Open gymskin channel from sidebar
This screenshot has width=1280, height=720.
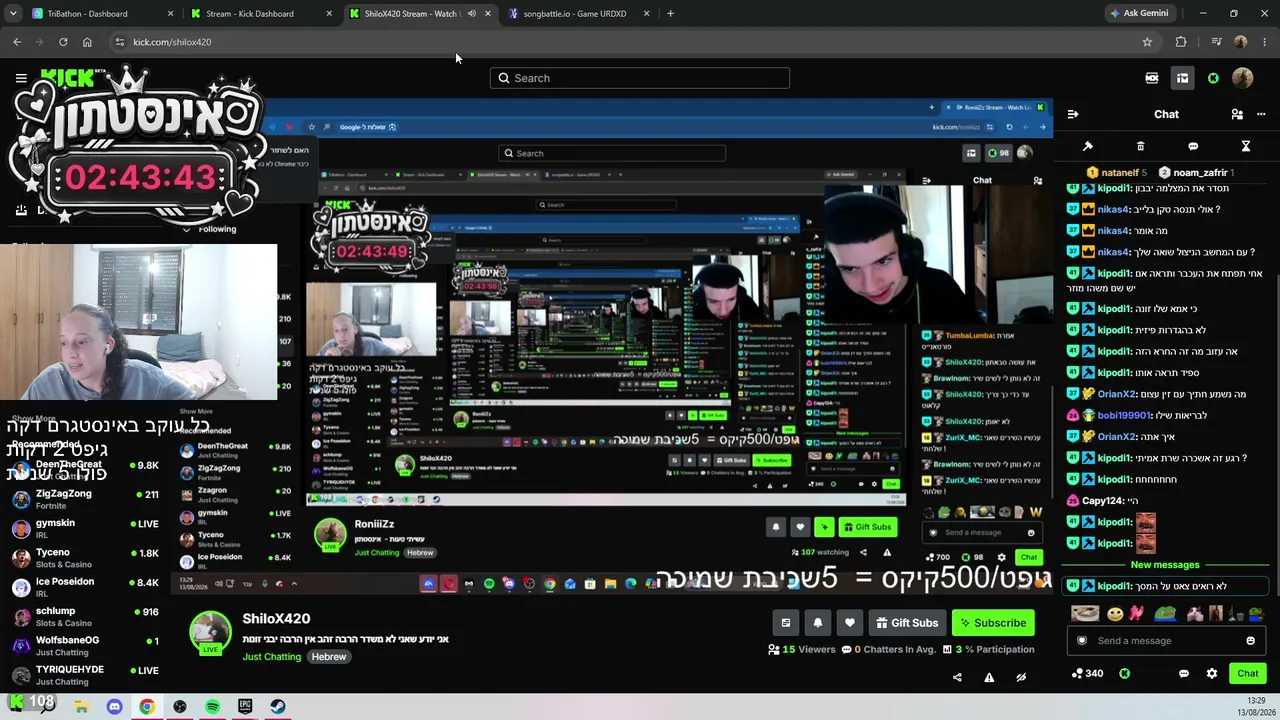pos(84,528)
